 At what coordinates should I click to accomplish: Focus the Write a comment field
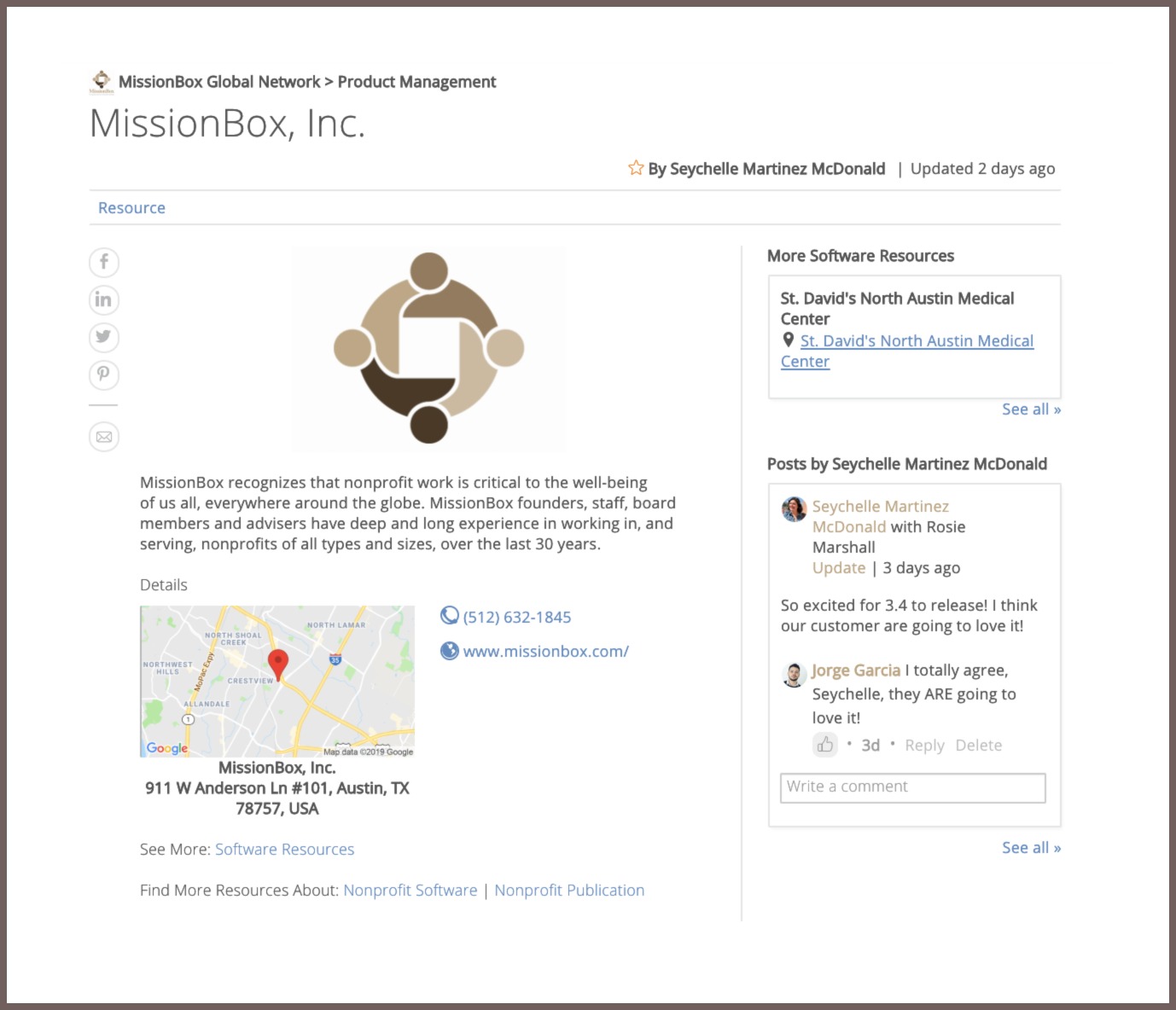(913, 787)
